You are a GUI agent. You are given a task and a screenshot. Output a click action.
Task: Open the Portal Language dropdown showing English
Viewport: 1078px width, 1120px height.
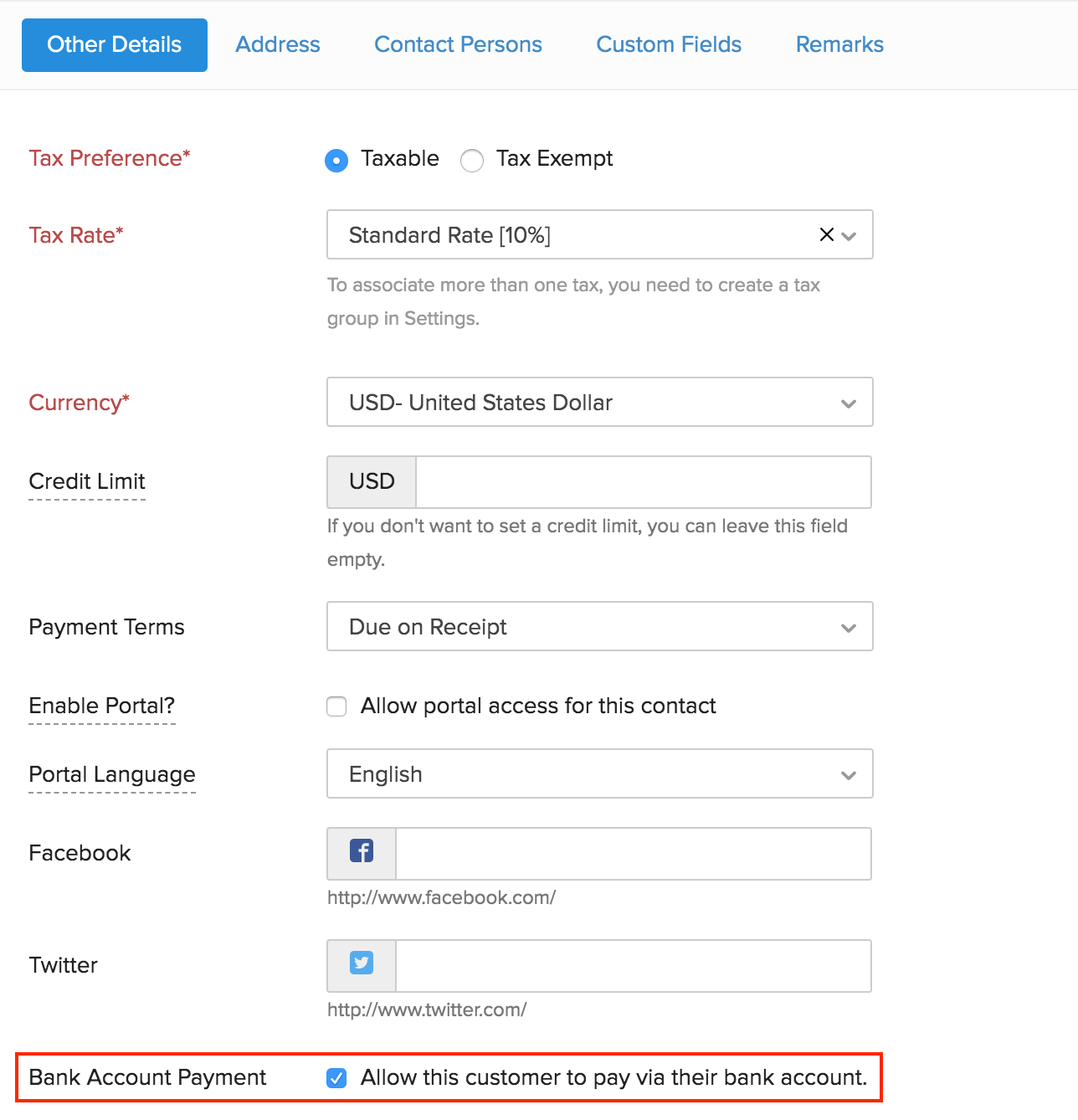click(x=599, y=774)
